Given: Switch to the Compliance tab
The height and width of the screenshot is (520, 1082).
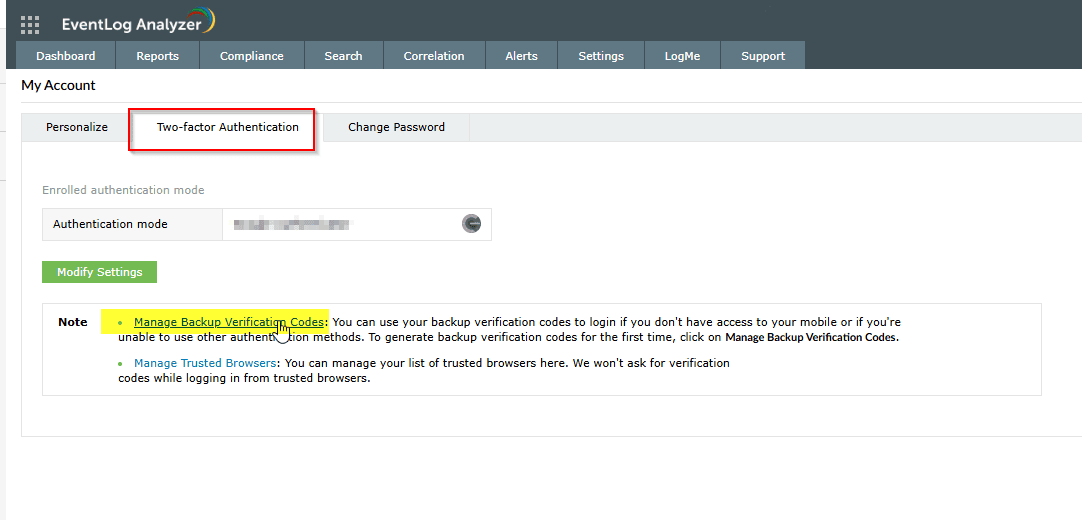Looking at the screenshot, I should point(252,56).
